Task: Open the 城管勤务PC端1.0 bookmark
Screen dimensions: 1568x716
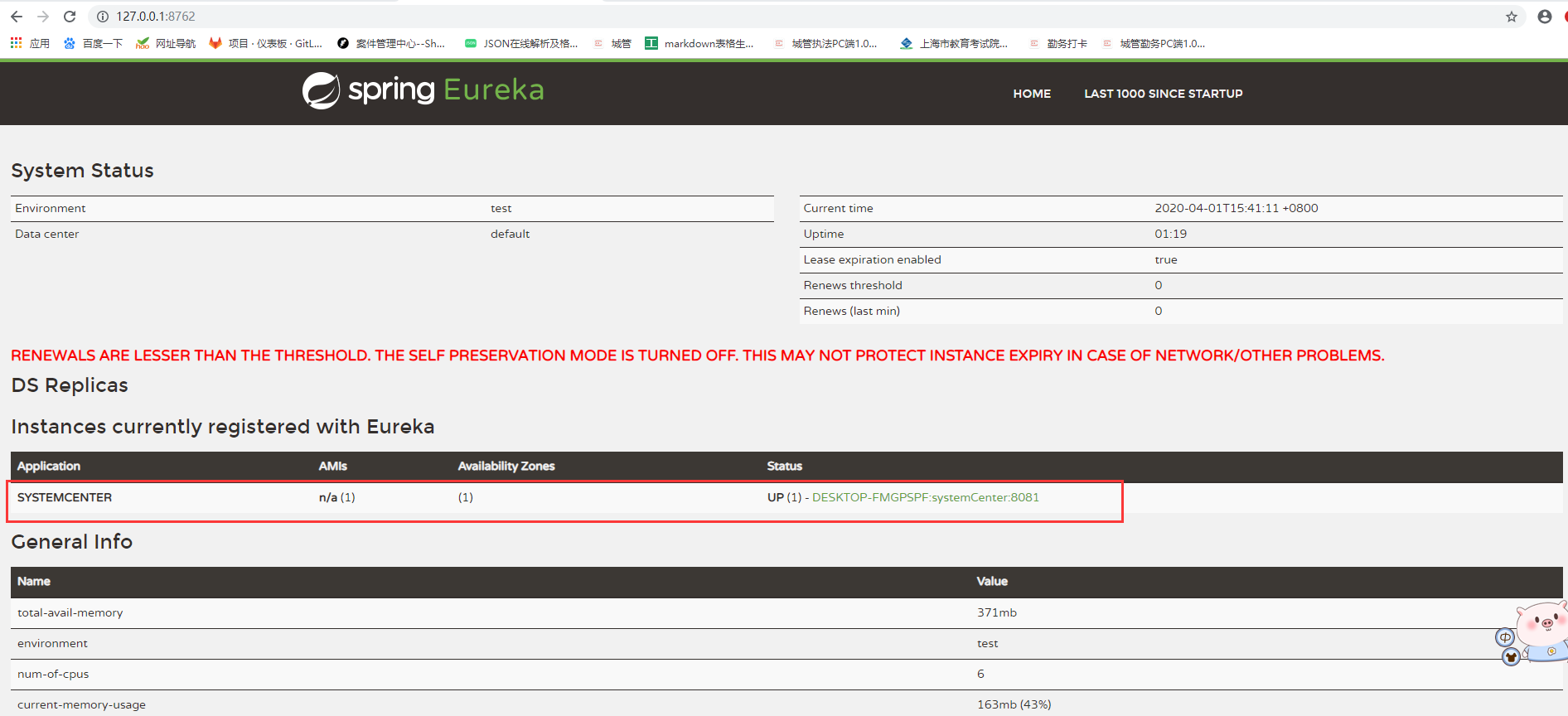Action: coord(1154,43)
